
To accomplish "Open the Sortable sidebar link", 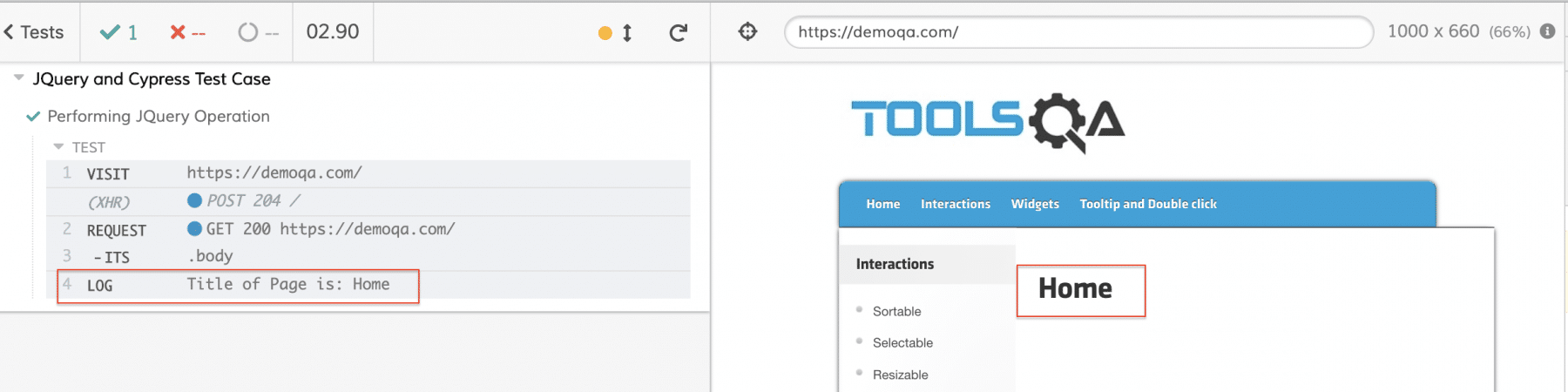I will (x=896, y=311).
